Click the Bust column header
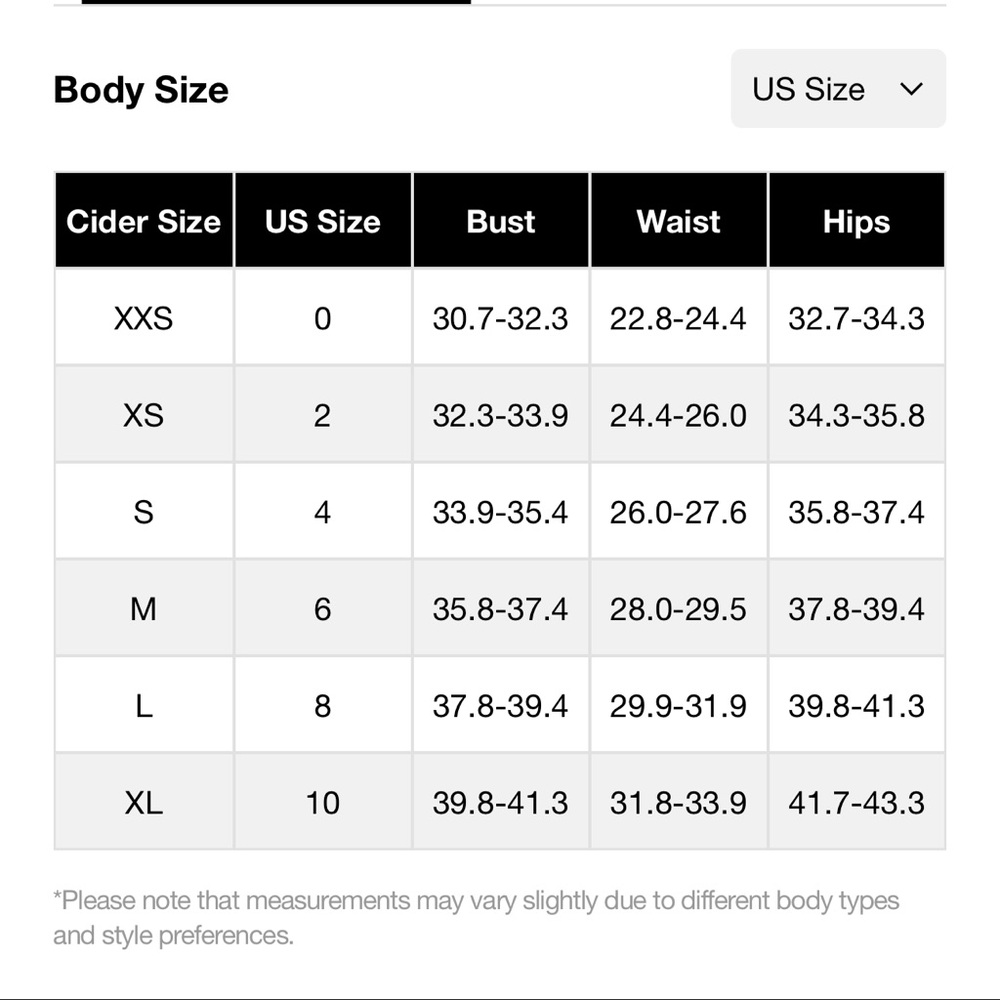This screenshot has height=1000, width=1000. click(x=500, y=221)
